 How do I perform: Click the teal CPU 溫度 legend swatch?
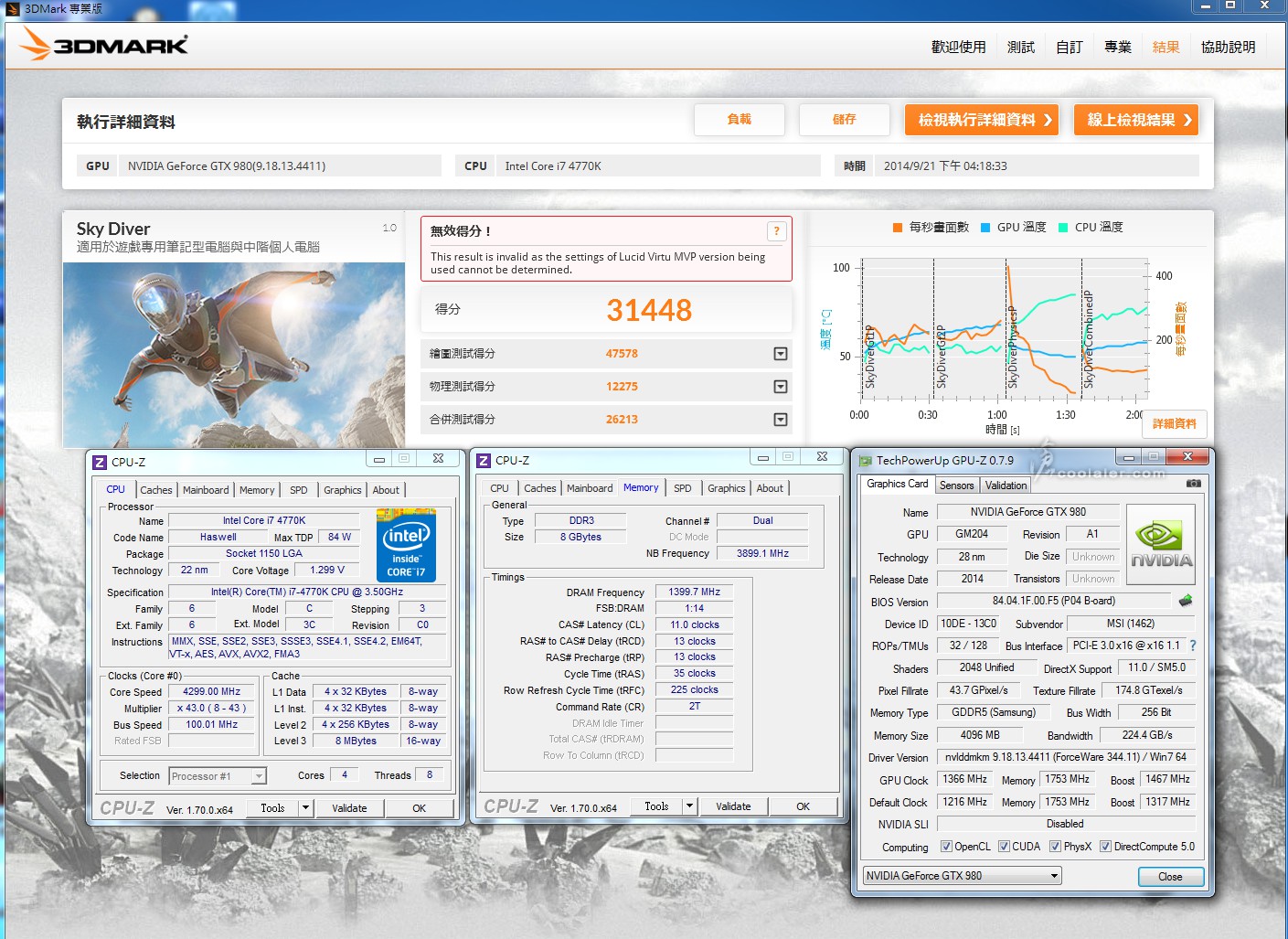[1063, 228]
